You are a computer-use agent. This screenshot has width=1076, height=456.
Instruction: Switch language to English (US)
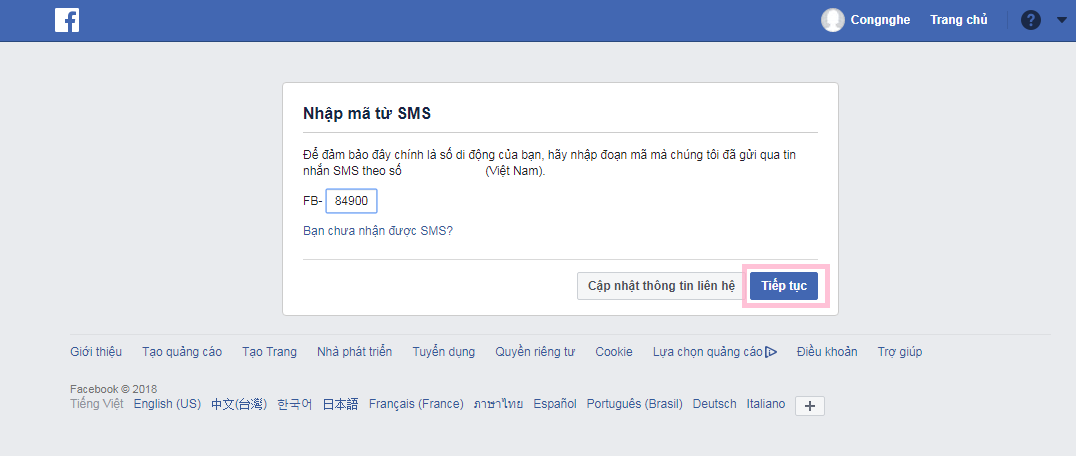pyautogui.click(x=167, y=404)
